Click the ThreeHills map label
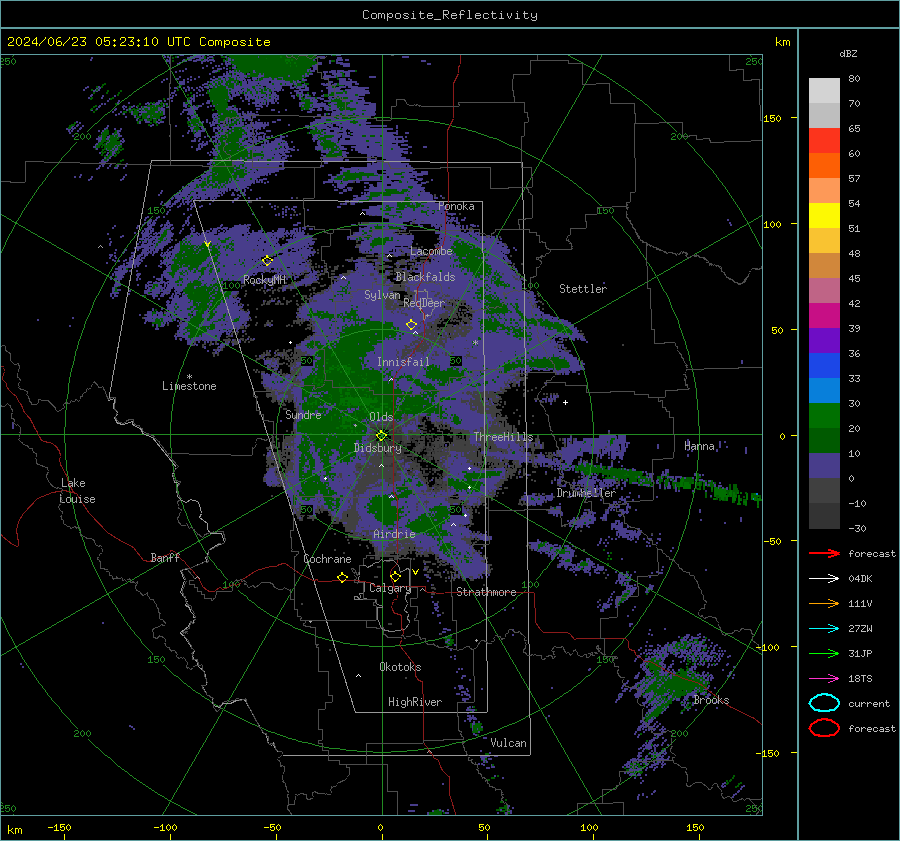The width and height of the screenshot is (900, 841). [x=503, y=437]
